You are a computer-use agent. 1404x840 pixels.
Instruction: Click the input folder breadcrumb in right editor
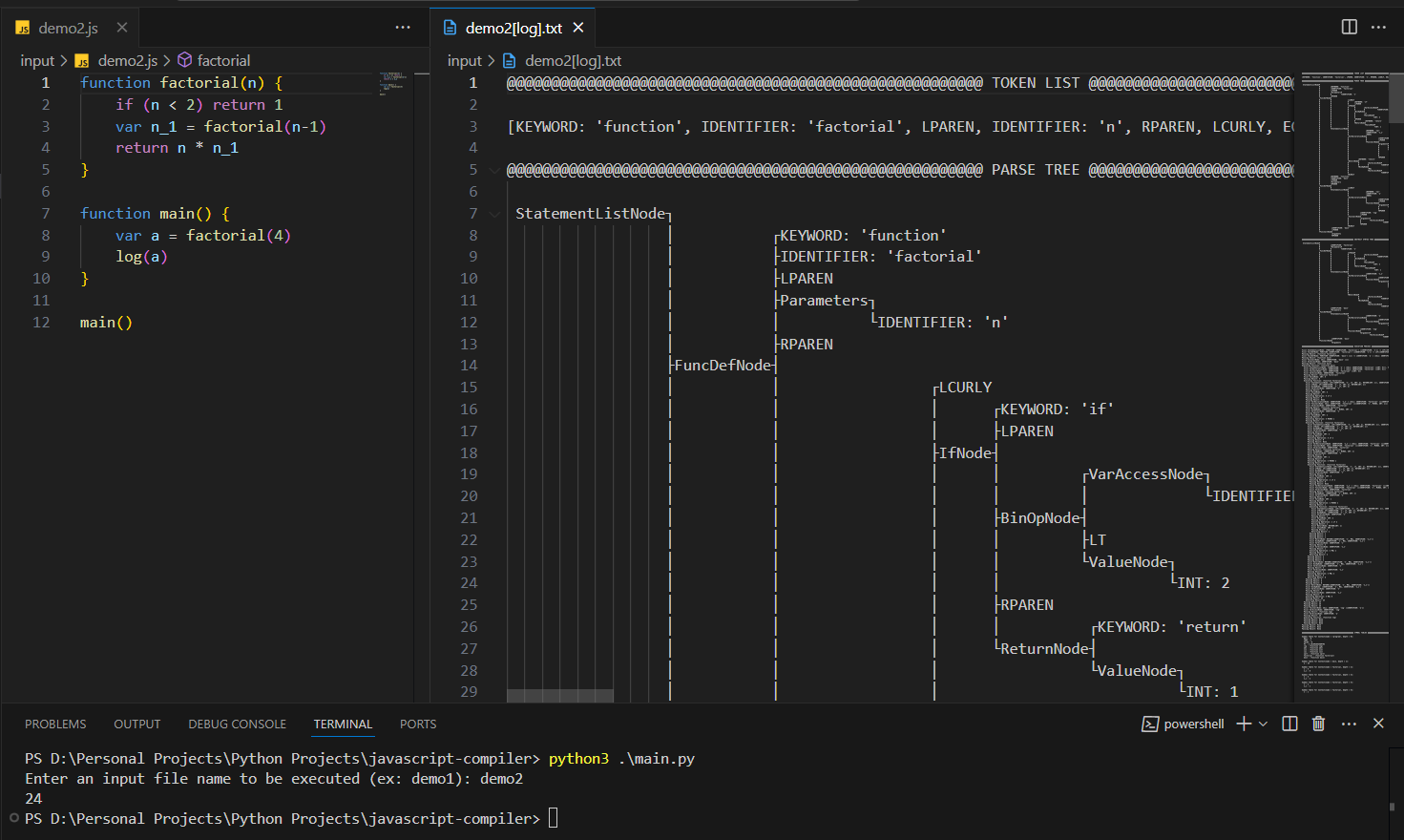465,60
